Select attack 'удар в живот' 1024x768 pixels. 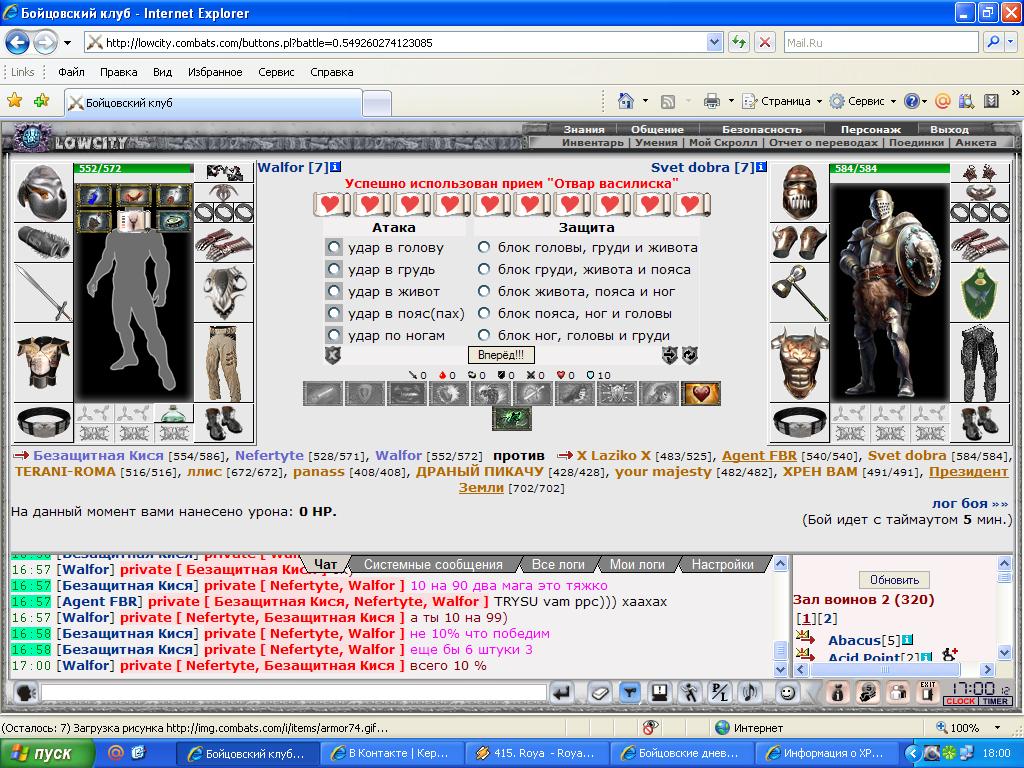(334, 291)
